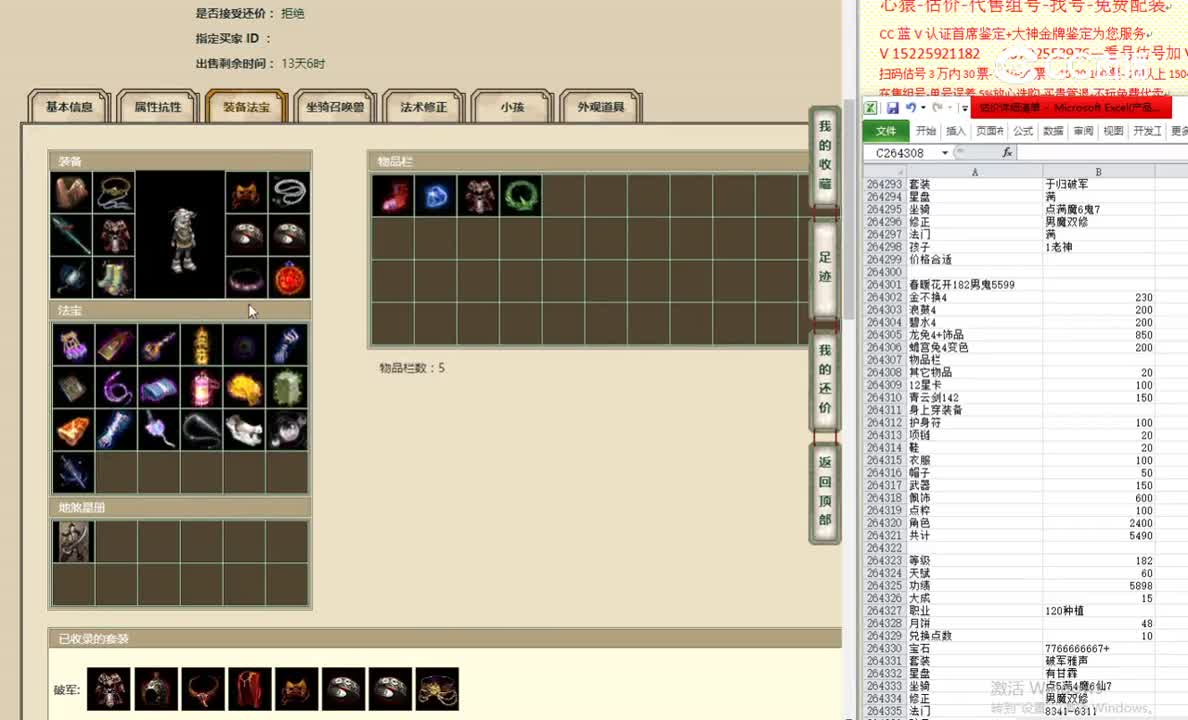Click the fx insert function button

(x=1007, y=152)
